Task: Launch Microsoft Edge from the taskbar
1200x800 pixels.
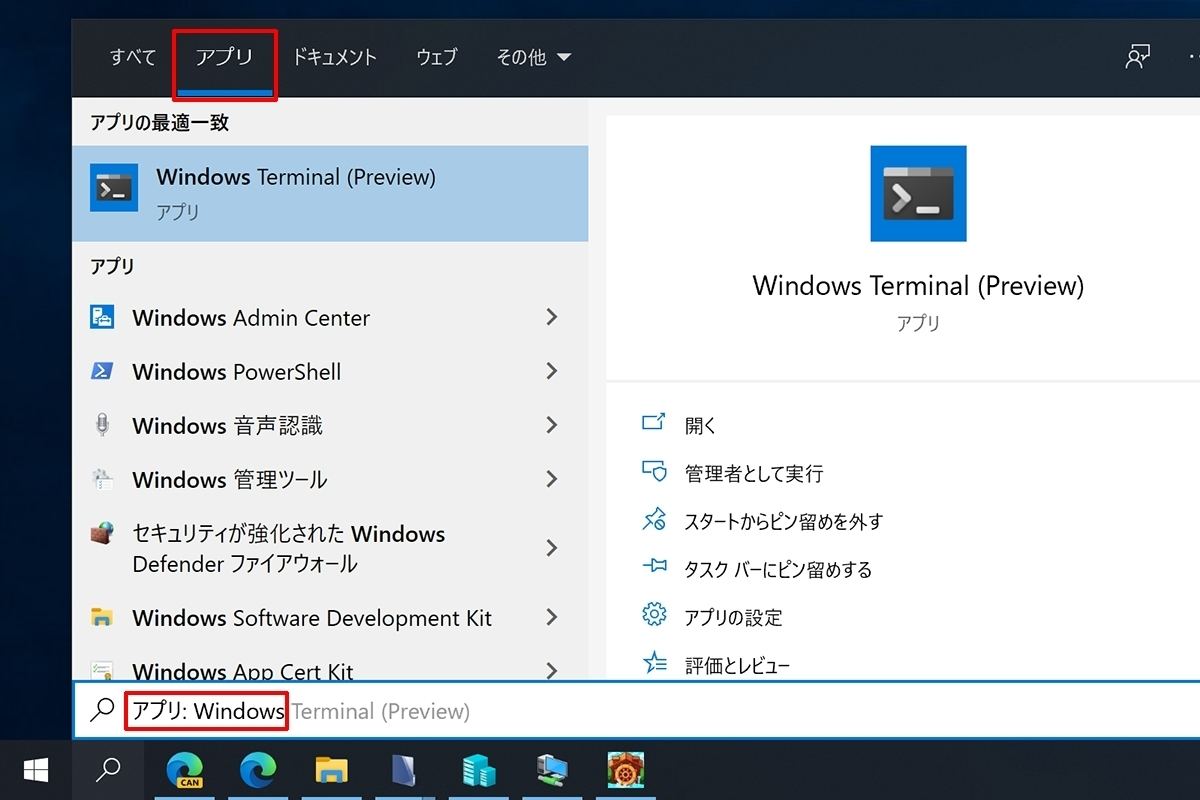Action: tap(258, 770)
